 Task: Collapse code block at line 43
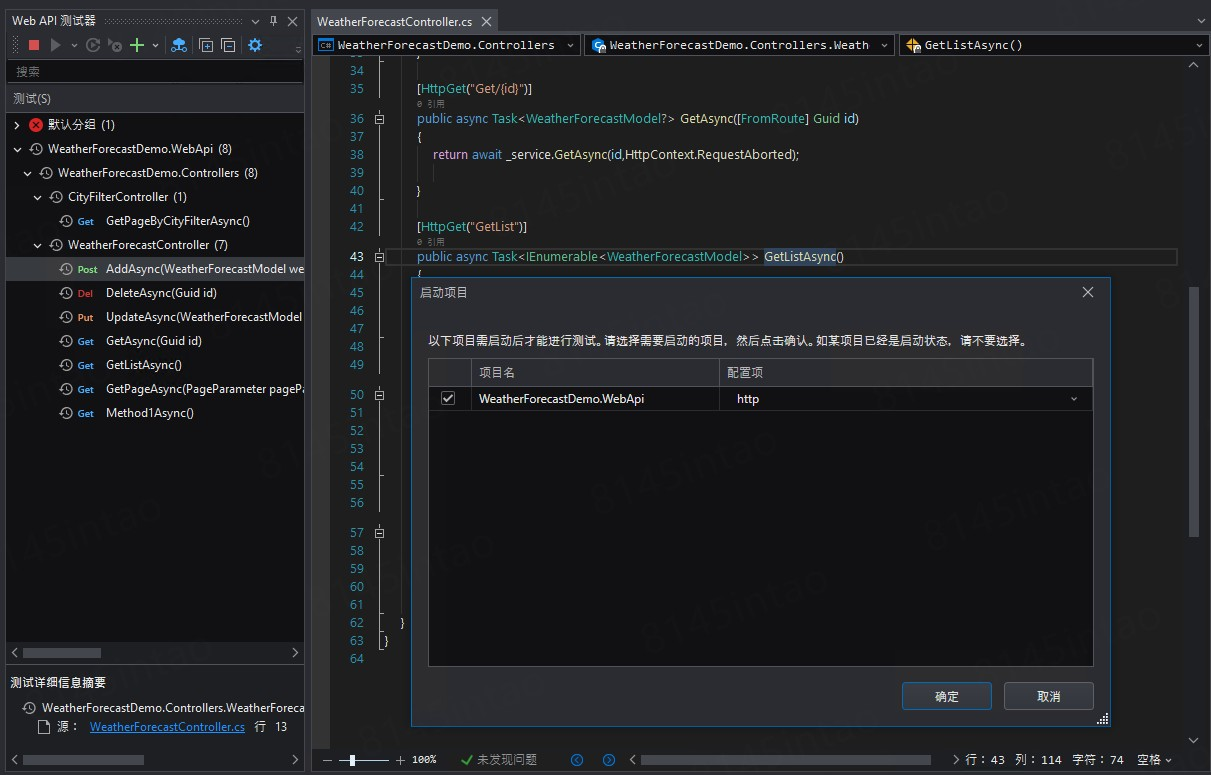click(x=379, y=257)
